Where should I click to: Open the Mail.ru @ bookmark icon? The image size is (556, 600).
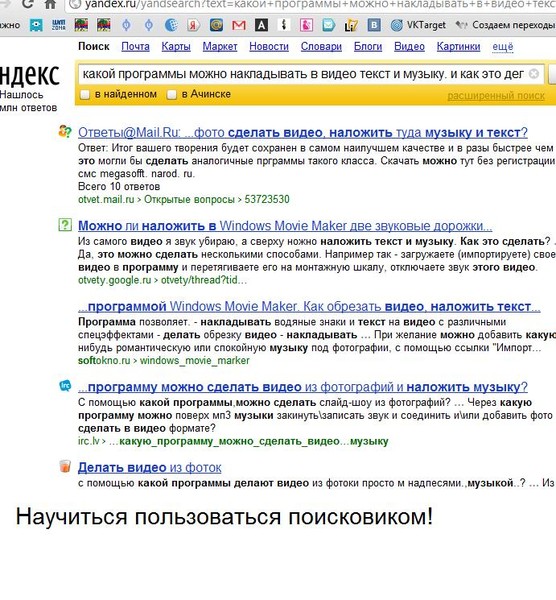coord(216,25)
